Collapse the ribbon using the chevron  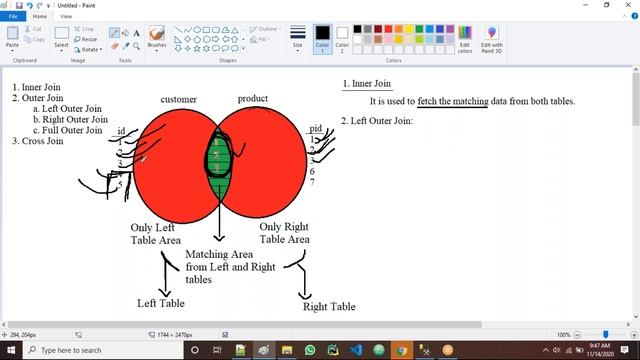click(x=624, y=16)
